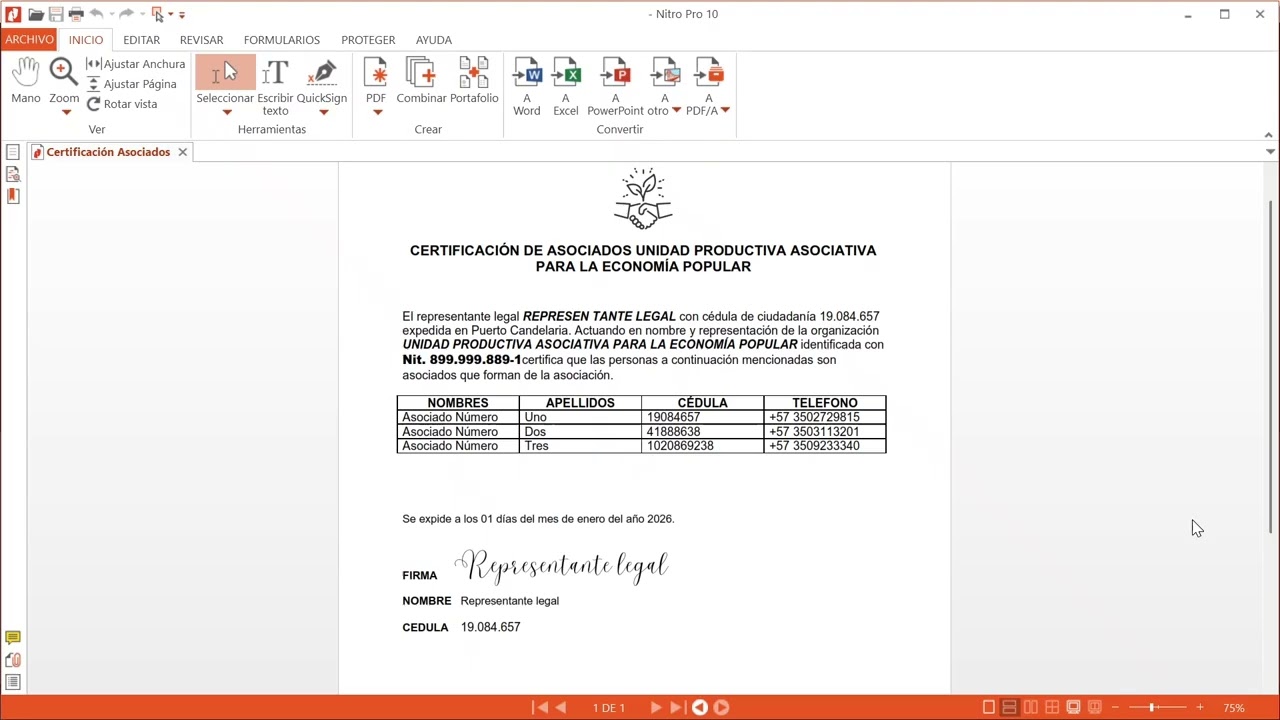Go to the previous page
Image resolution: width=1280 pixels, height=720 pixels.
(x=561, y=707)
